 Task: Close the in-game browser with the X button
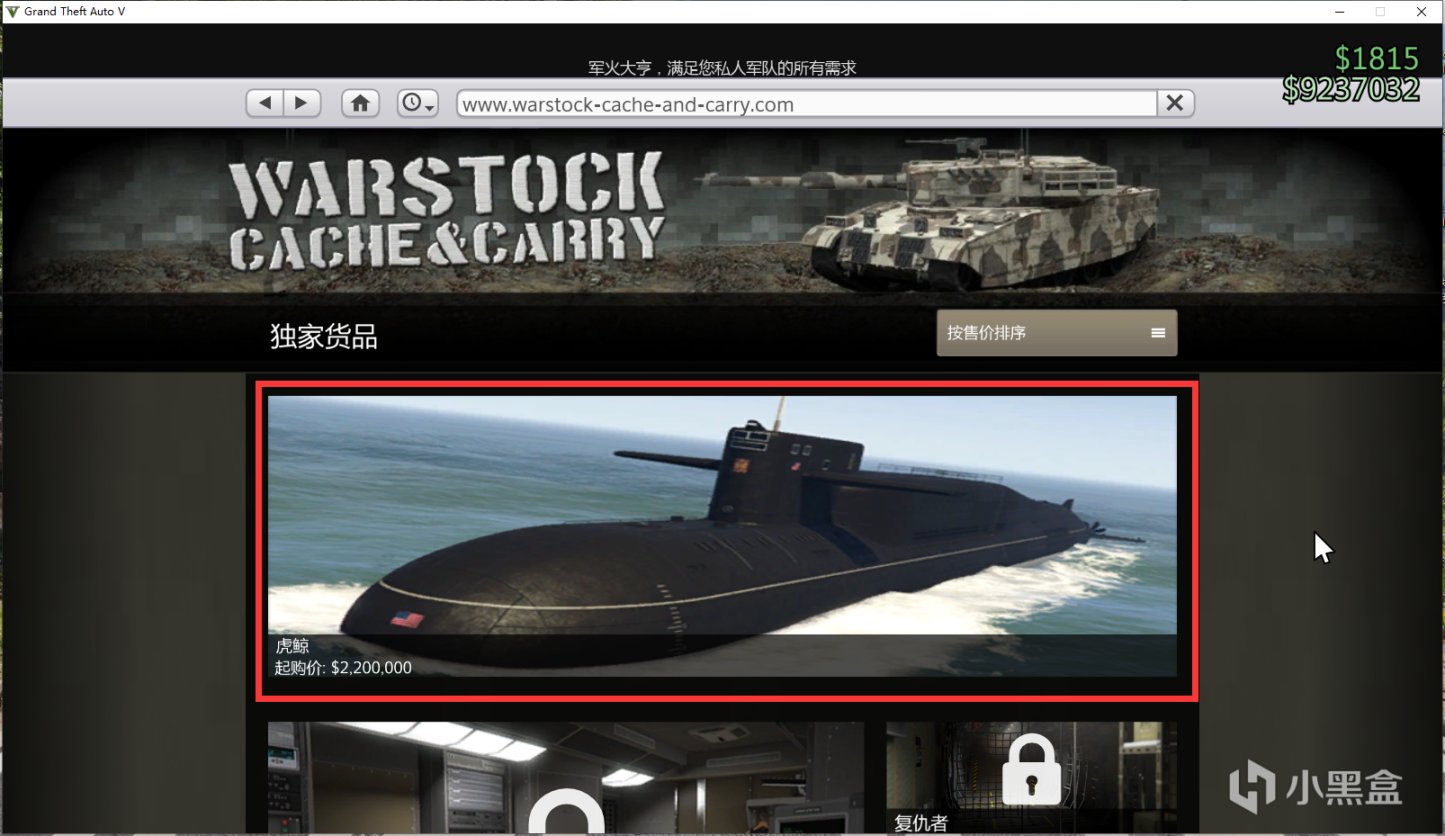1175,103
